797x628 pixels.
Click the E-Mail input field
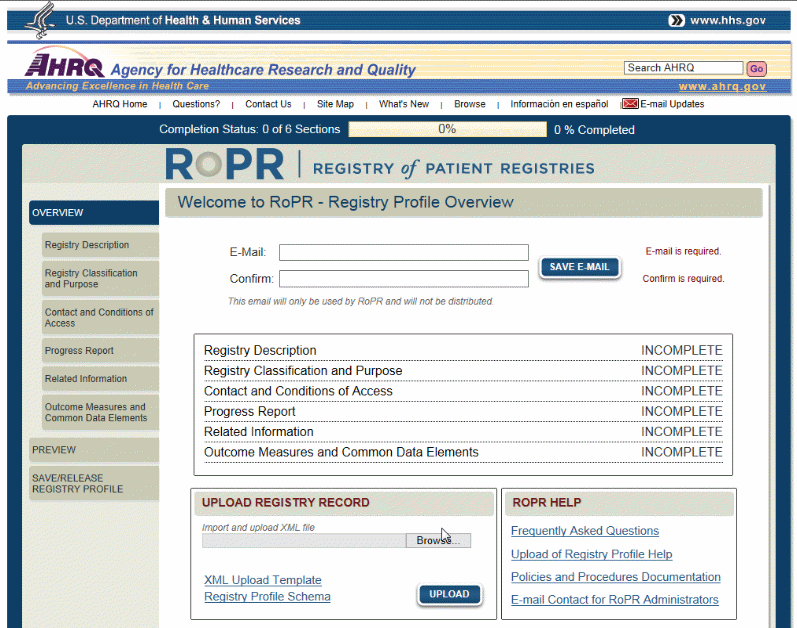[x=404, y=253]
